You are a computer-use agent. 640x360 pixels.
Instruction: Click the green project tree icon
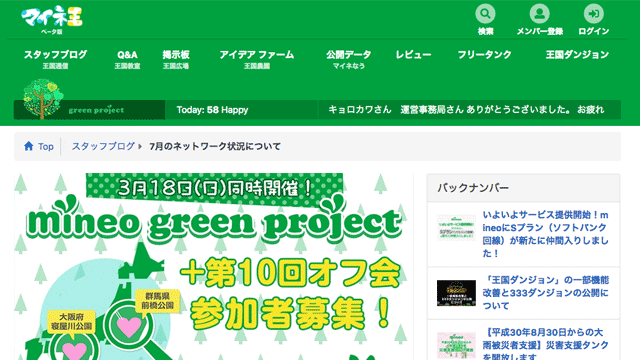42,99
